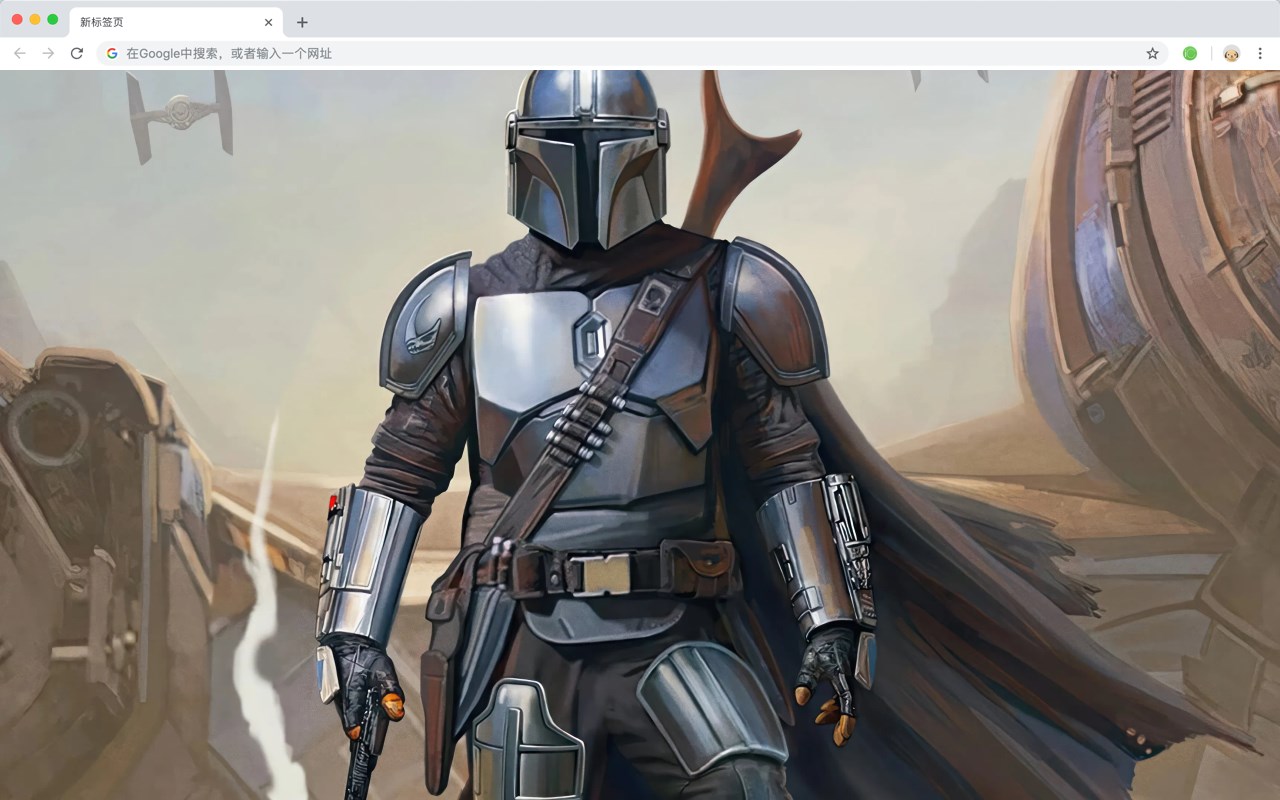
Task: Open the Chrome three-dot menu
Action: pos(1260,53)
